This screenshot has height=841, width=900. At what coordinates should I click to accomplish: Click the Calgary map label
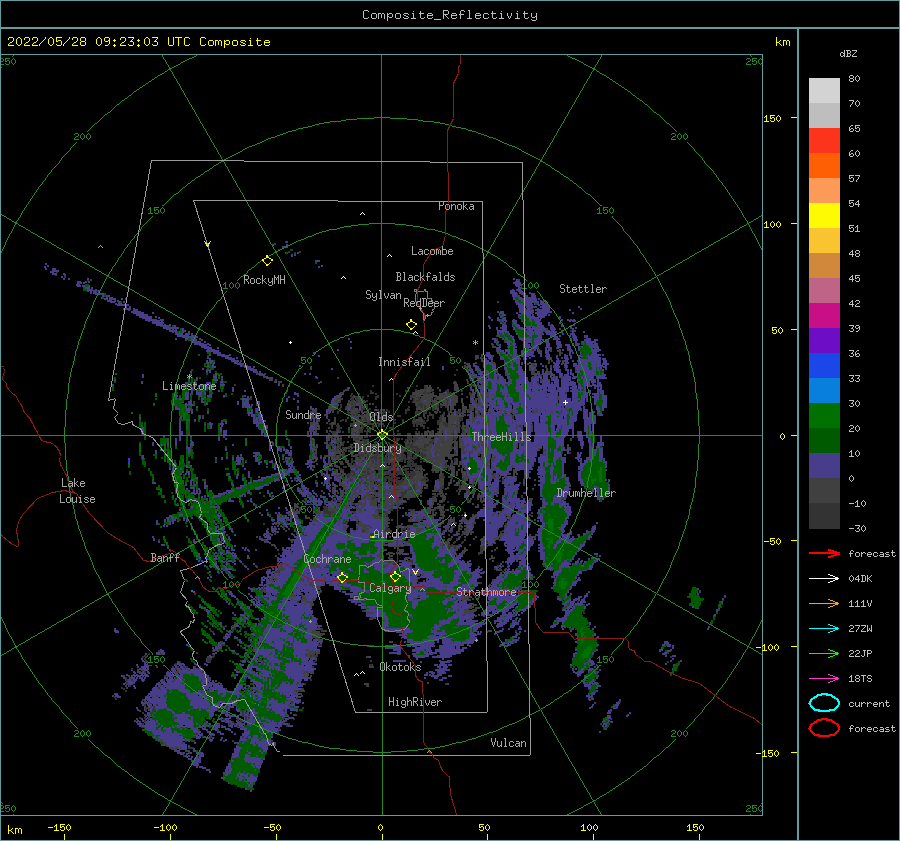coord(390,588)
